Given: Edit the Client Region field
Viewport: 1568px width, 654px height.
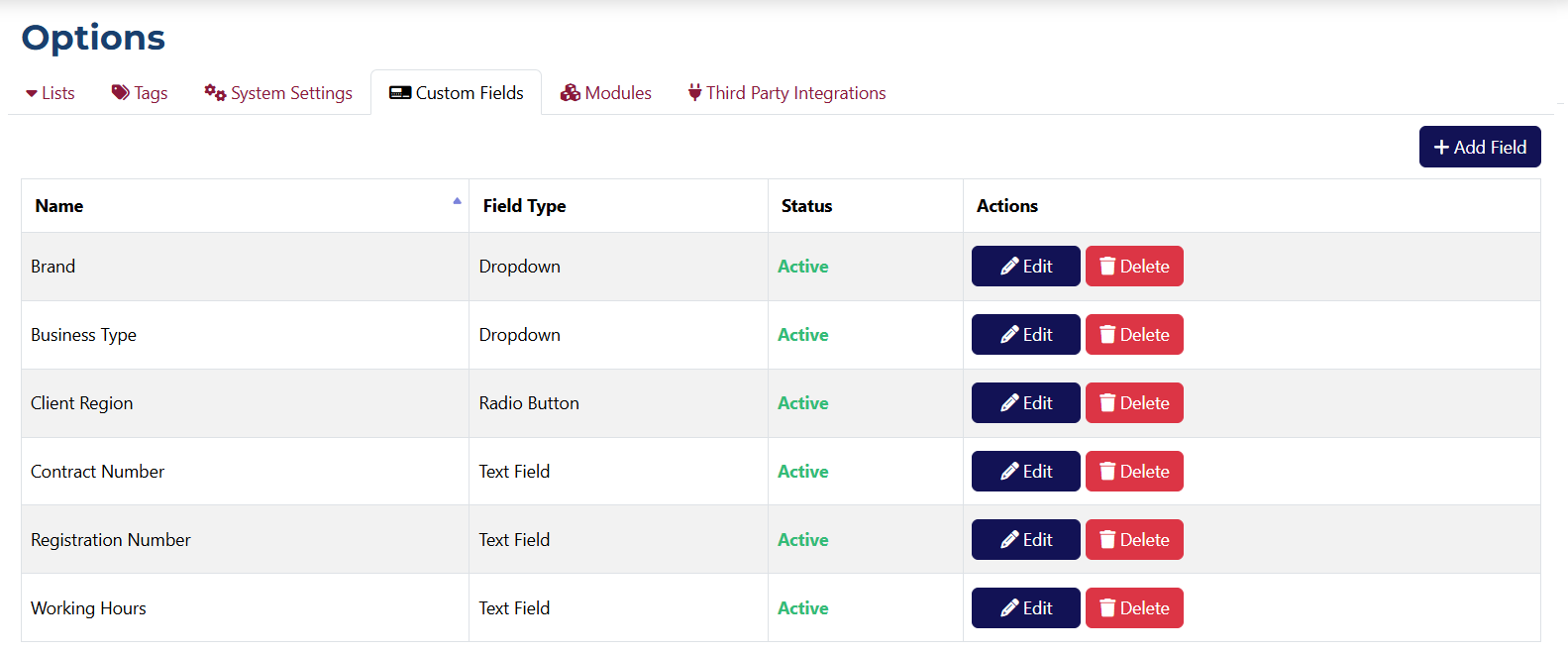Looking at the screenshot, I should pyautogui.click(x=1026, y=403).
